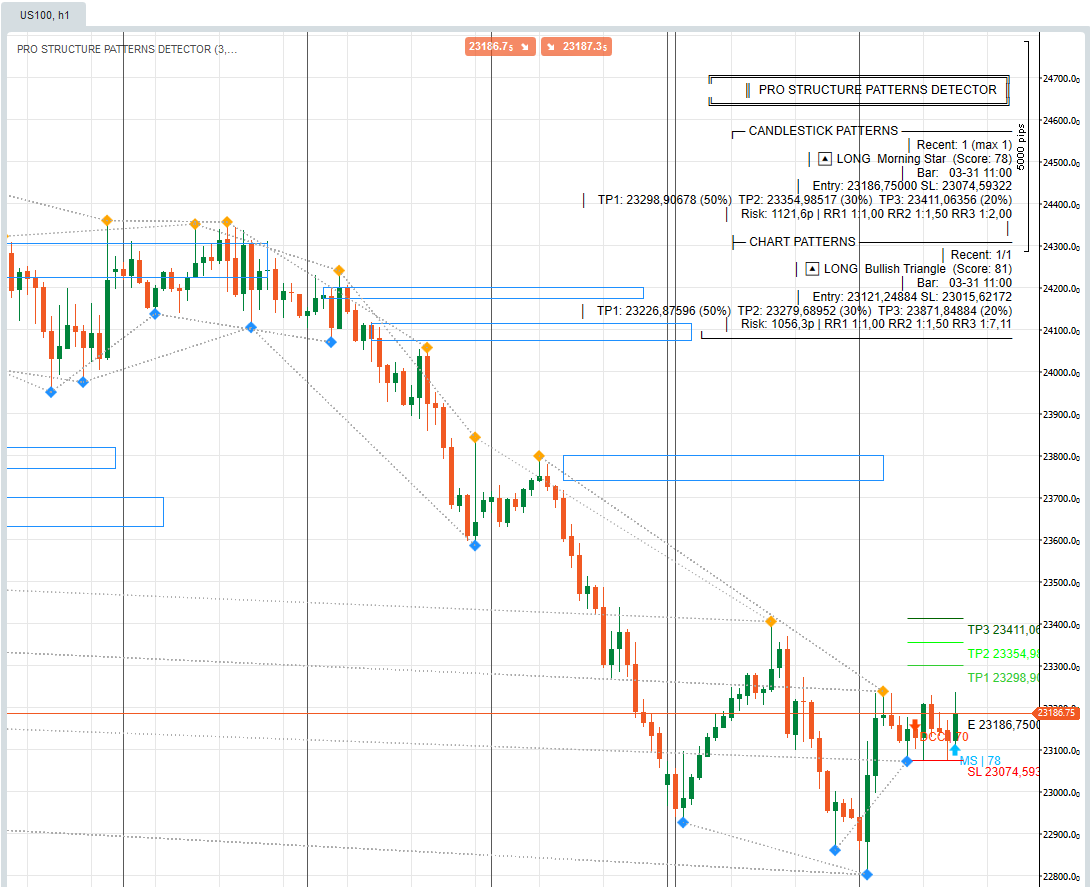Select the PRO STRUCTURE PATTERNS DETECTOR indicator label top-left
This screenshot has width=1090, height=887.
pyautogui.click(x=127, y=49)
